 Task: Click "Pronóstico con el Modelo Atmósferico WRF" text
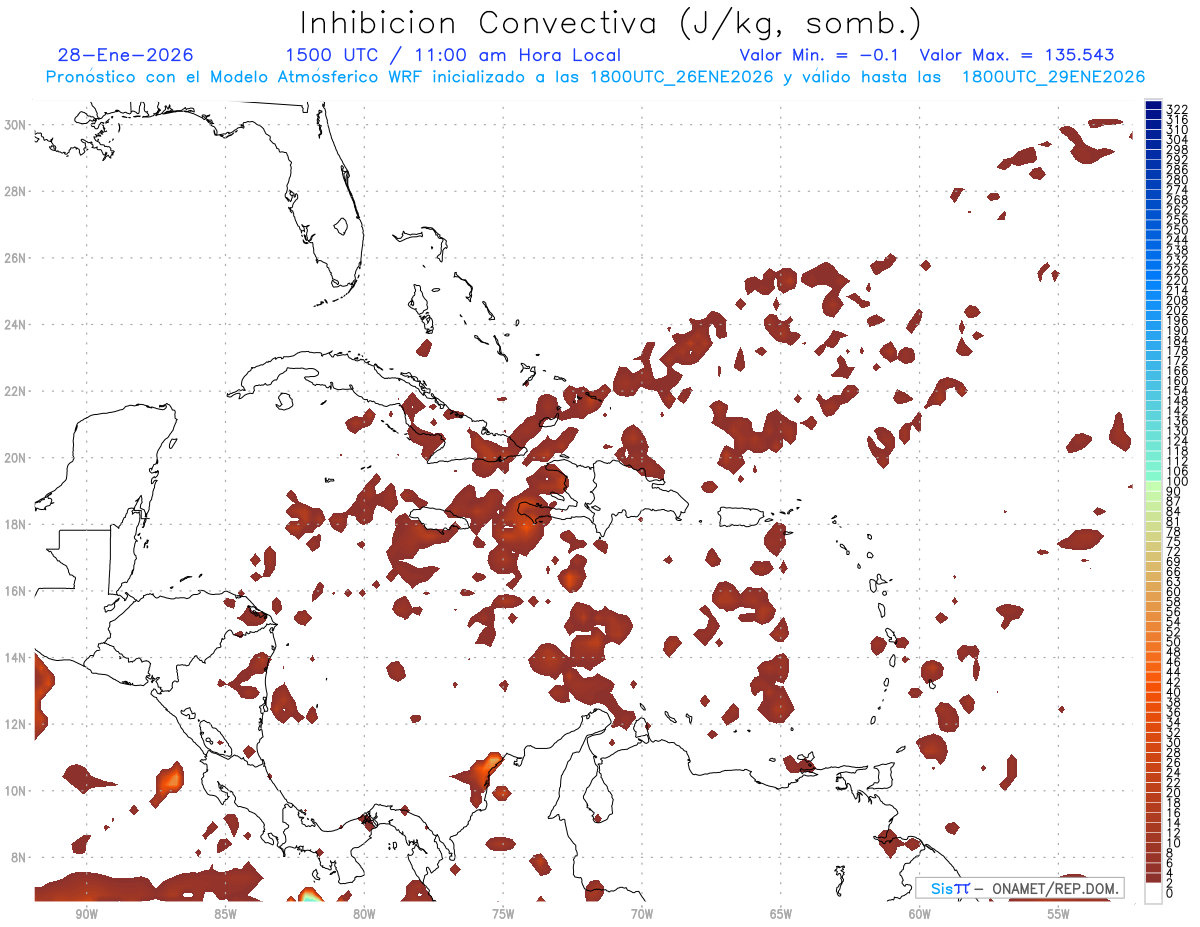tap(236, 77)
